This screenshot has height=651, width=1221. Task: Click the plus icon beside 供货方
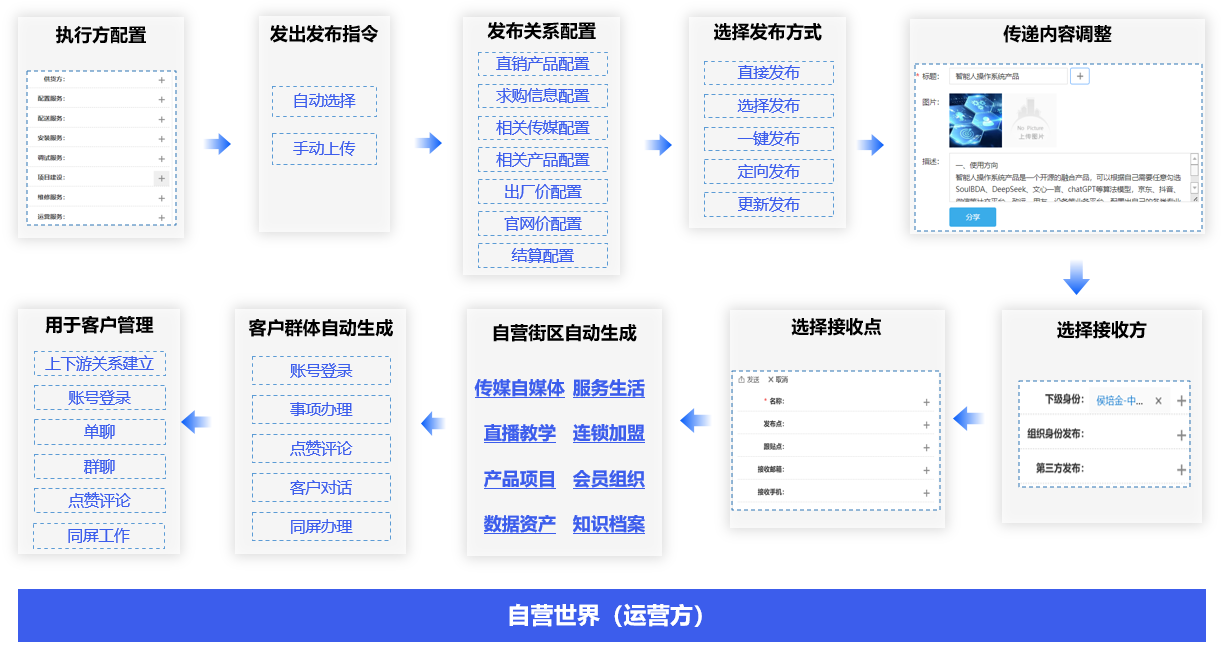[x=161, y=79]
